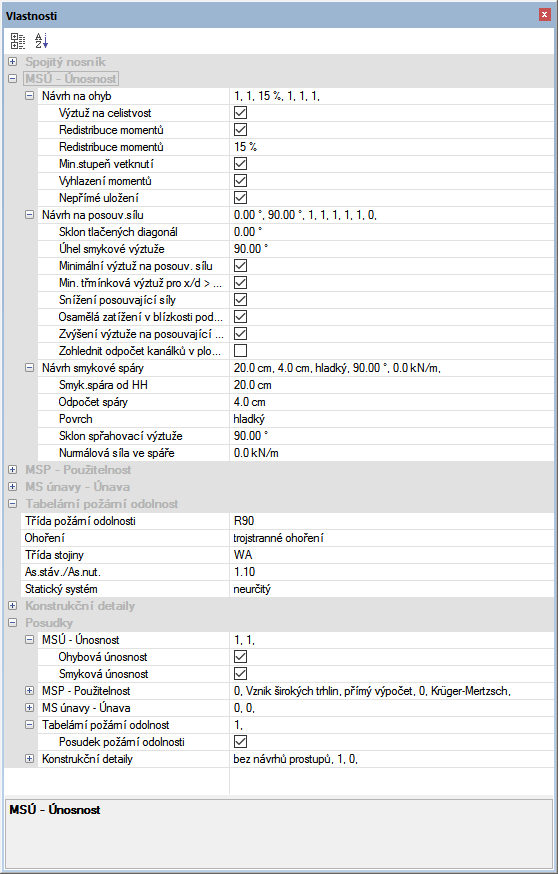Collapse the Návrh na ohyb group
This screenshot has height=874, width=558.
click(30, 96)
